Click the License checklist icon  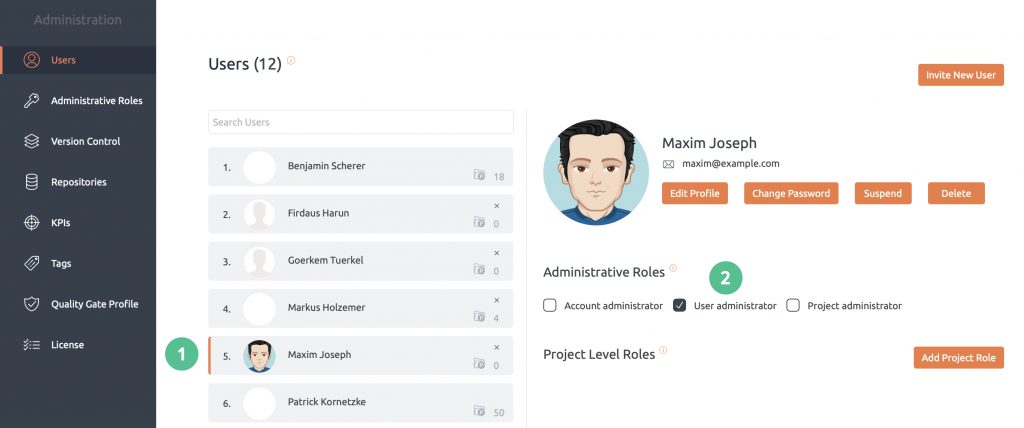[31, 345]
